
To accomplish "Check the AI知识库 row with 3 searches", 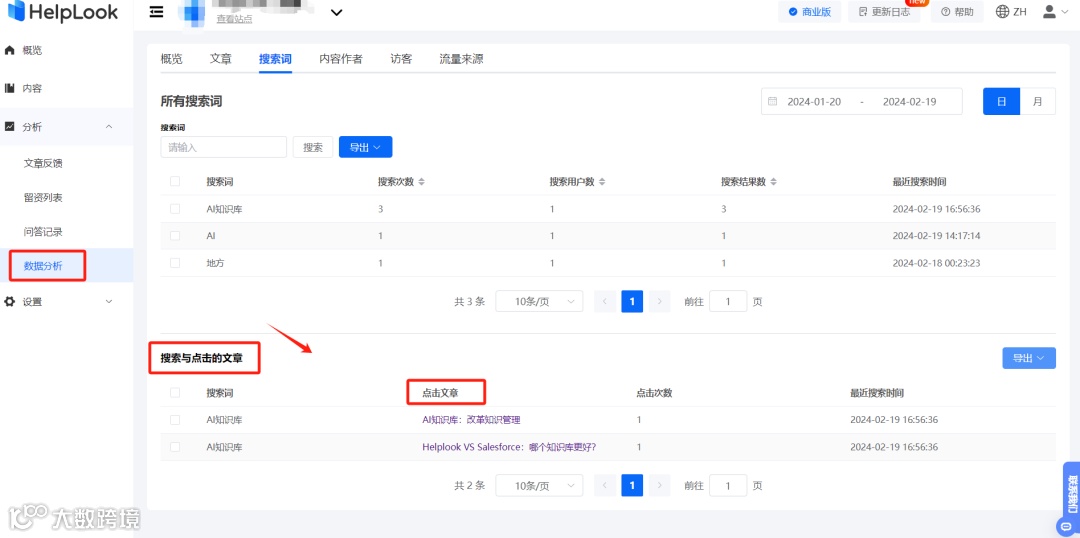I will (175, 208).
